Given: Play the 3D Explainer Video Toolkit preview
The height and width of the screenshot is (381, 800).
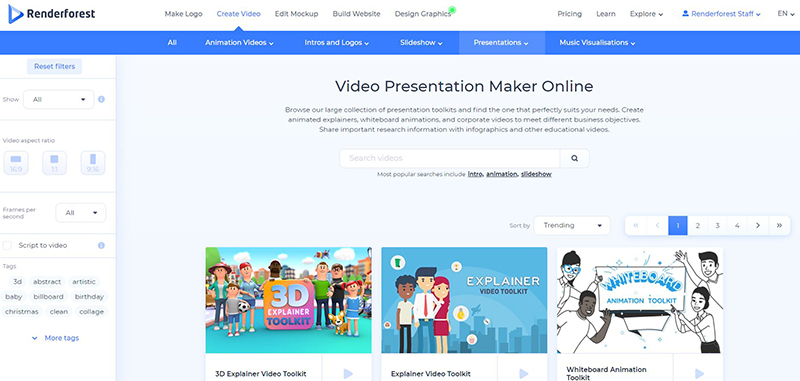Looking at the screenshot, I should tap(348, 373).
